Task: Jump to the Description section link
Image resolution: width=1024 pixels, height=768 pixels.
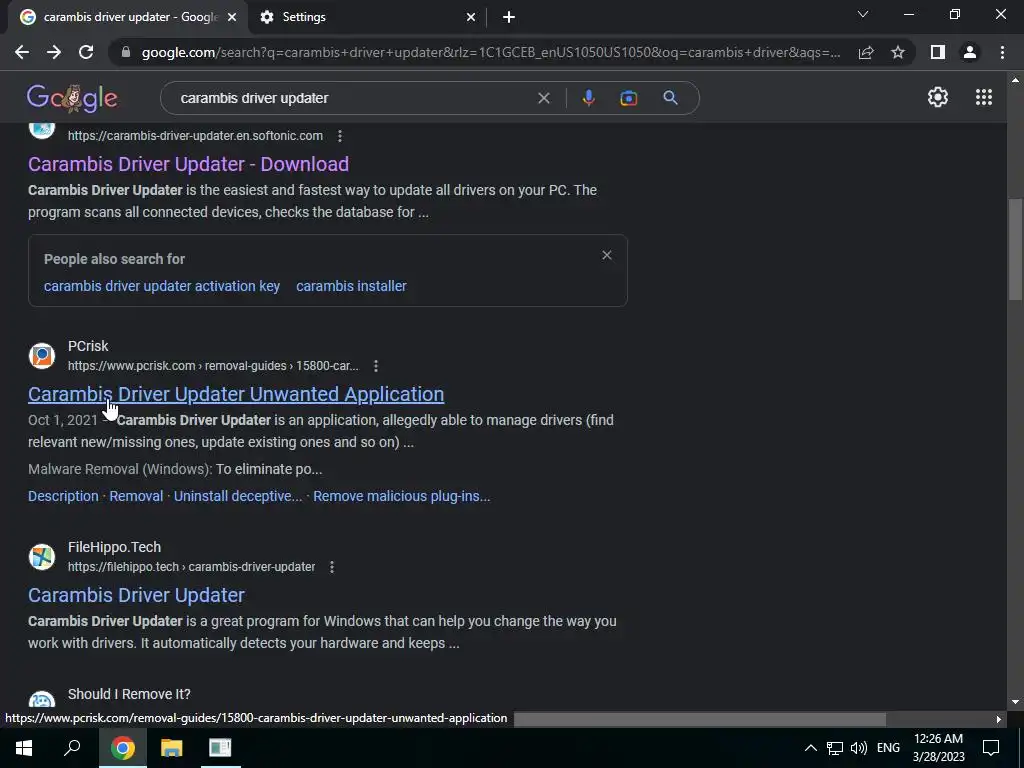Action: point(63,496)
